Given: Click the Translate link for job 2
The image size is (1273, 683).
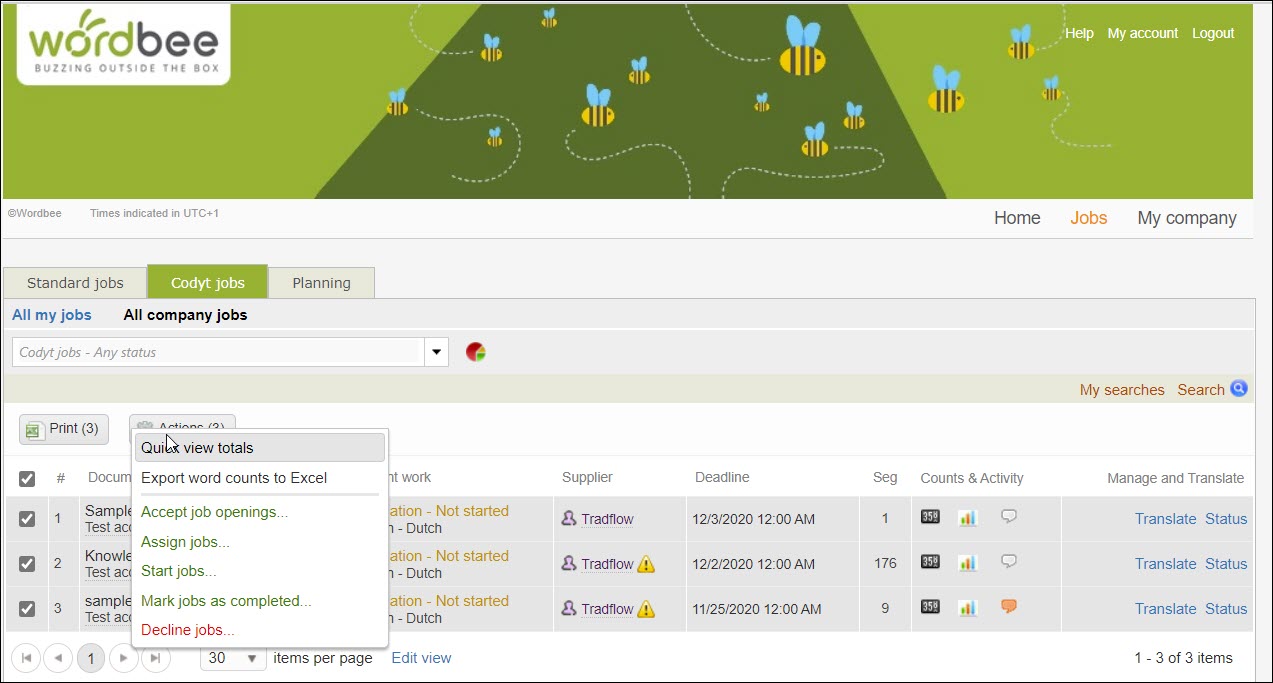Looking at the screenshot, I should (1165, 564).
